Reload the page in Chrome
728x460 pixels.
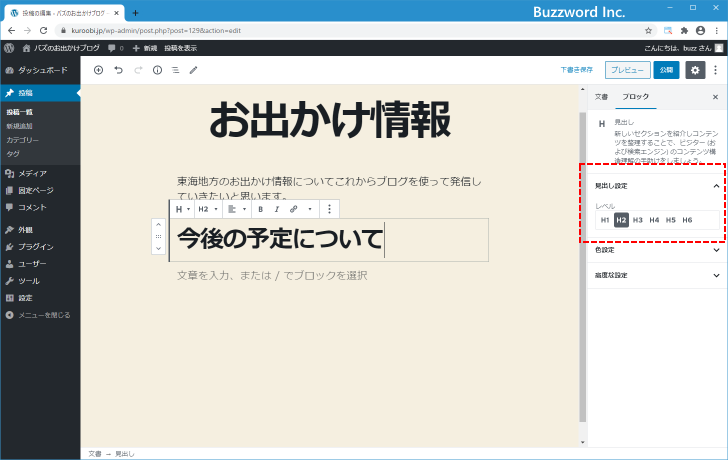(x=44, y=31)
